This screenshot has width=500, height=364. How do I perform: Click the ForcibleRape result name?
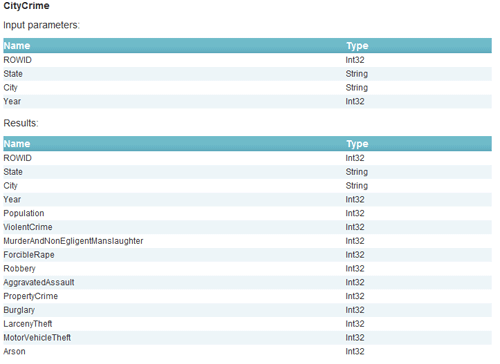[29, 255]
